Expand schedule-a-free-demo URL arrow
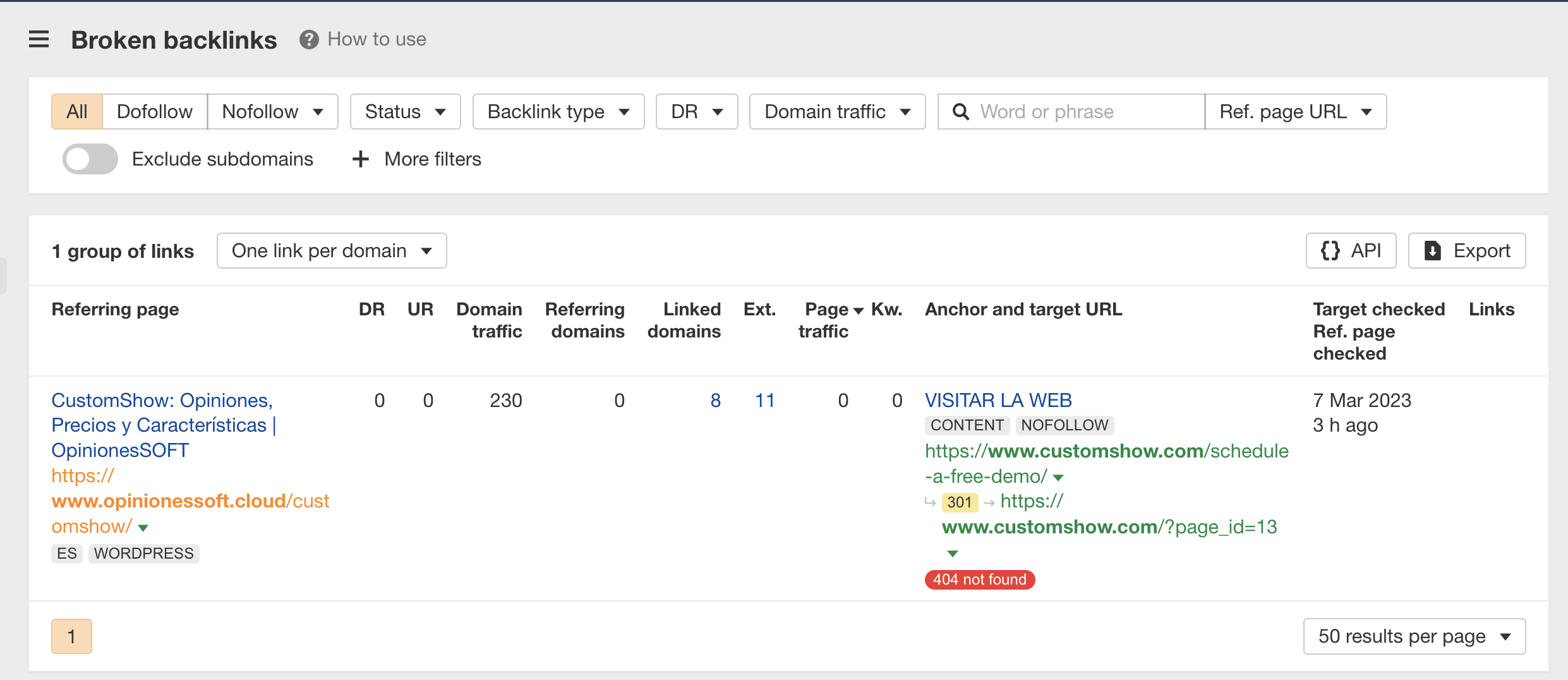1568x680 pixels. [1059, 478]
